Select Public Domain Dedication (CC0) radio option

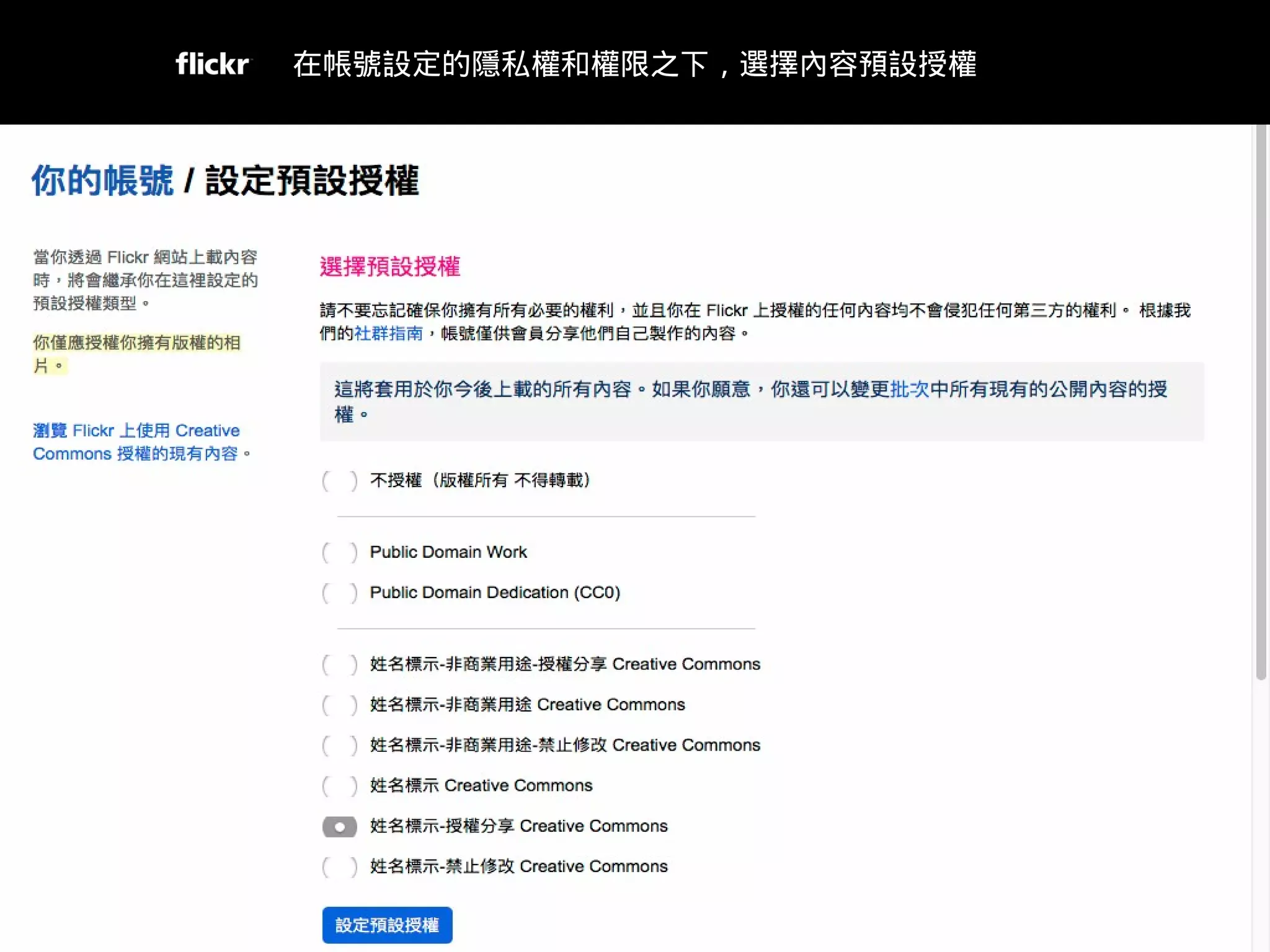[339, 593]
